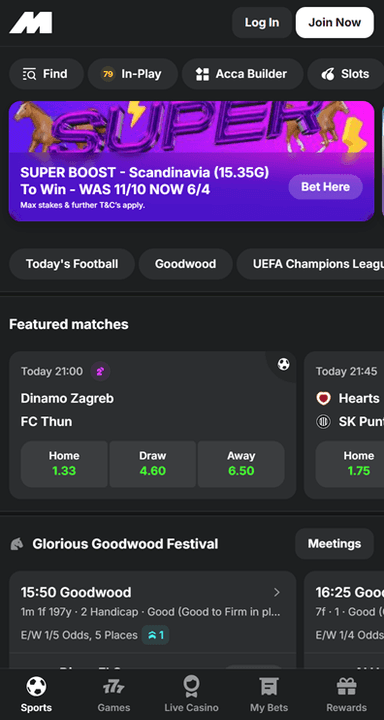The height and width of the screenshot is (720, 384).
Task: Open the Rewards gift icon
Action: 346,687
